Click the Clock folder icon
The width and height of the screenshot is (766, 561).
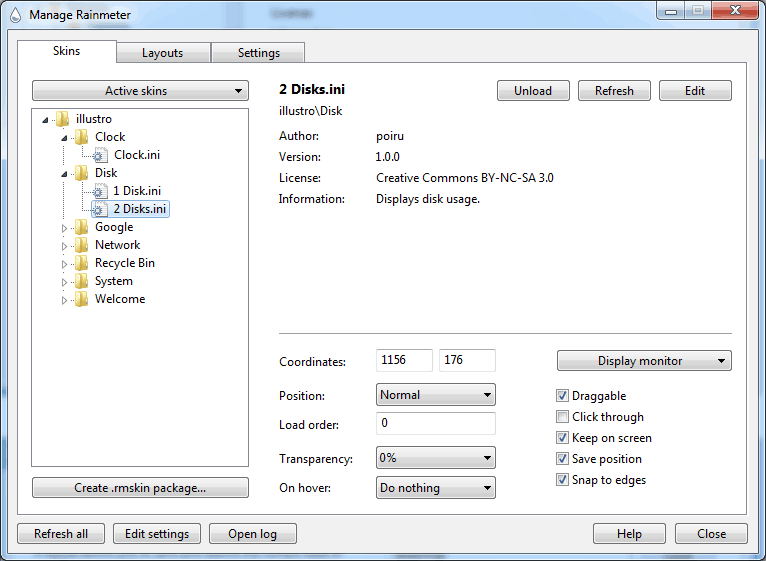[81, 137]
